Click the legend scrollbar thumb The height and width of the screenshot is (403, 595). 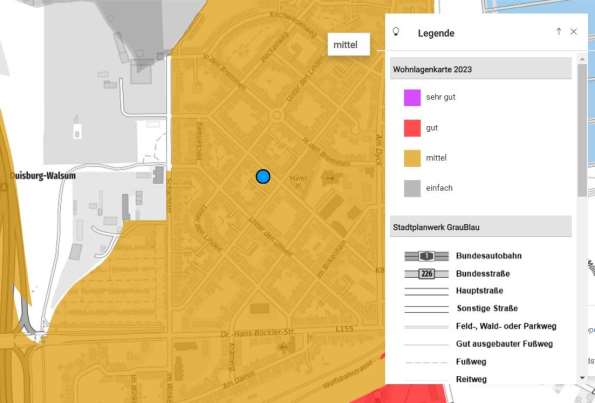tap(582, 130)
